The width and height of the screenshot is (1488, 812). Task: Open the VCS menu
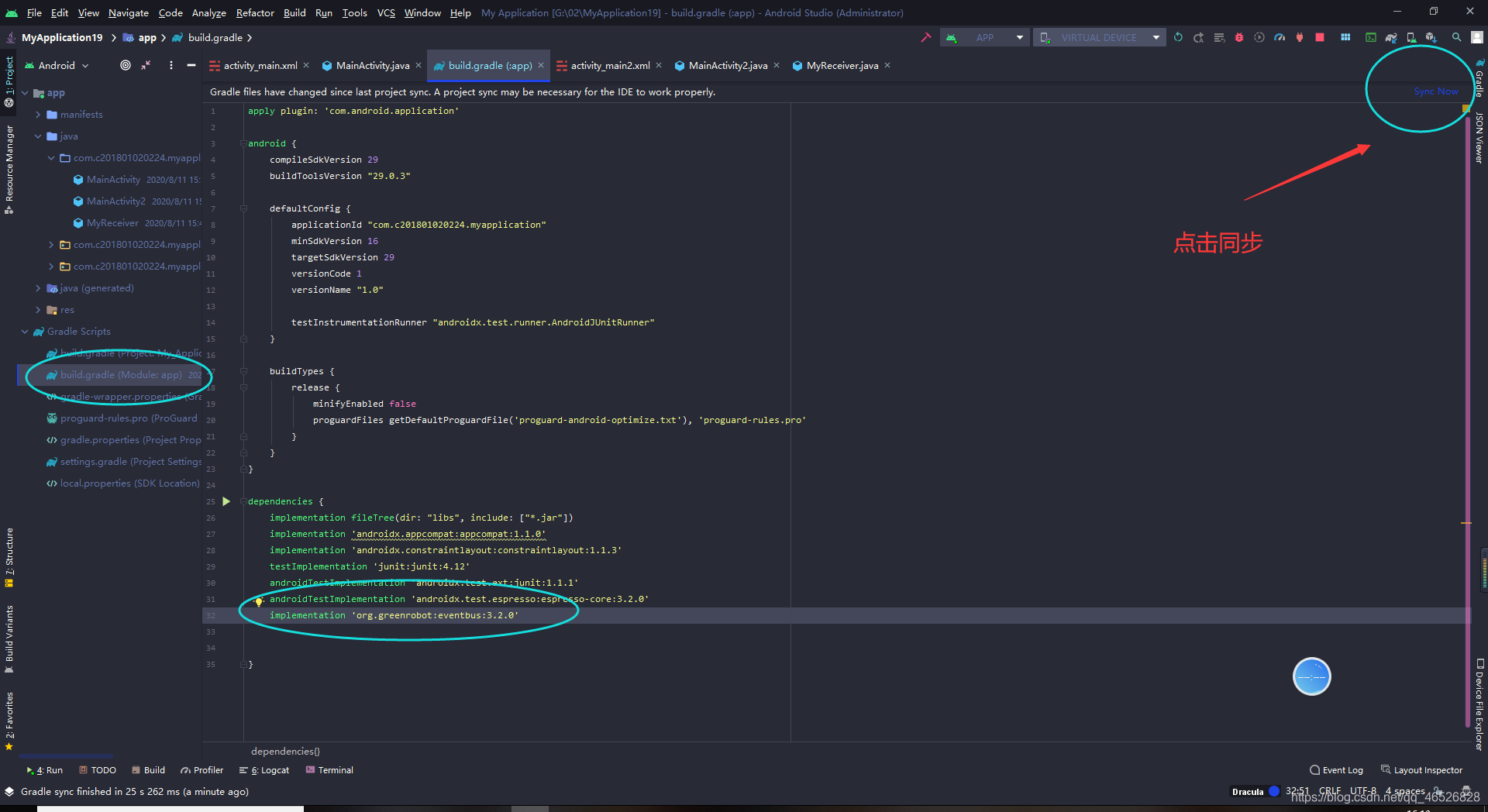point(386,12)
